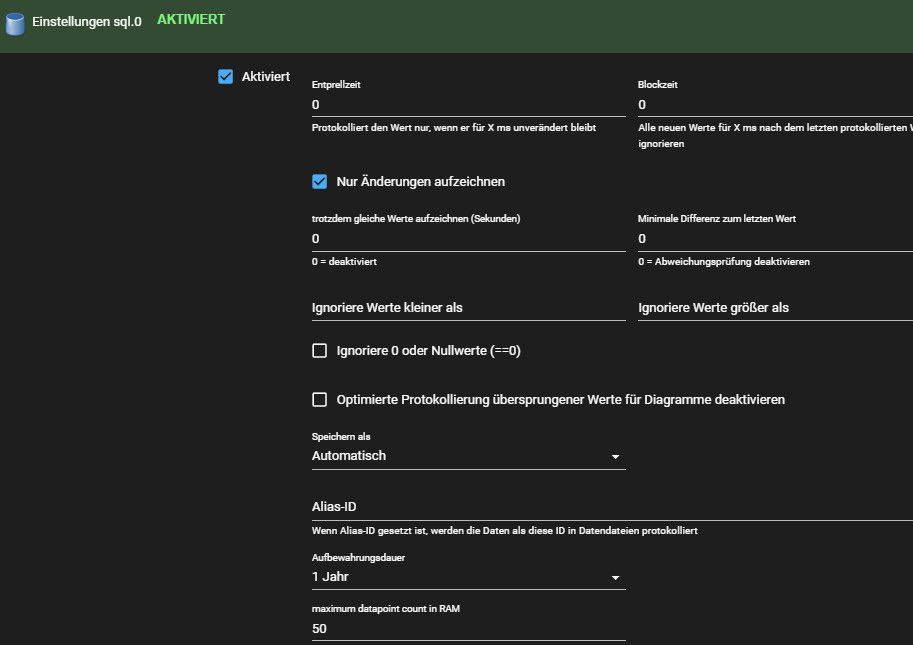This screenshot has width=913, height=645.
Task: Uncheck the Aktiviert checkbox
Action: 225,76
